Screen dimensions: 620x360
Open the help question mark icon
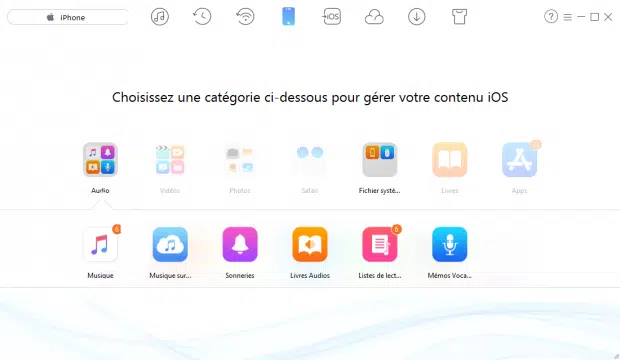[x=551, y=17]
